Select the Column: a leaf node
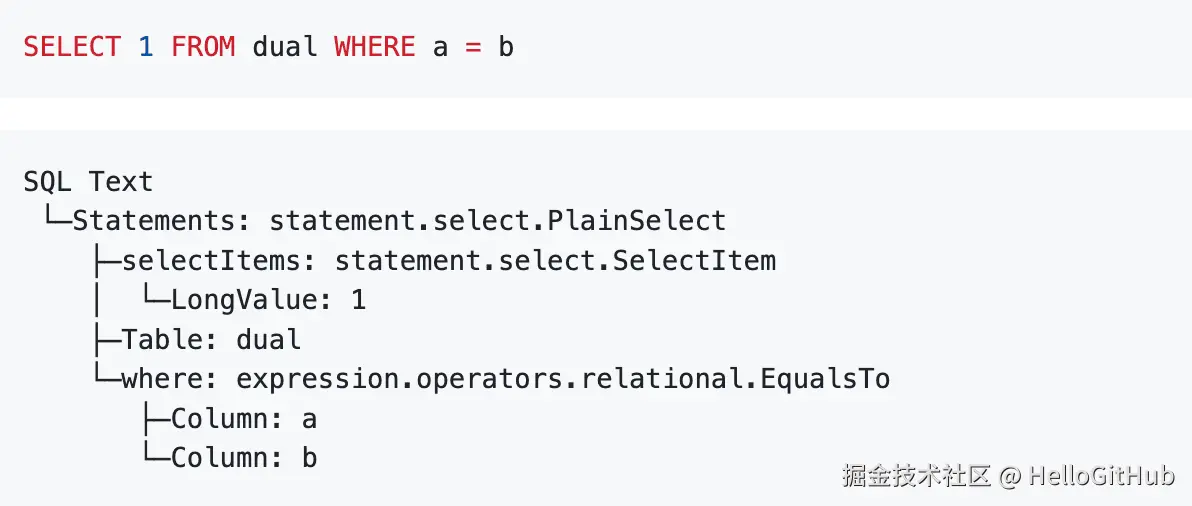Image resolution: width=1192 pixels, height=506 pixels. (x=244, y=419)
